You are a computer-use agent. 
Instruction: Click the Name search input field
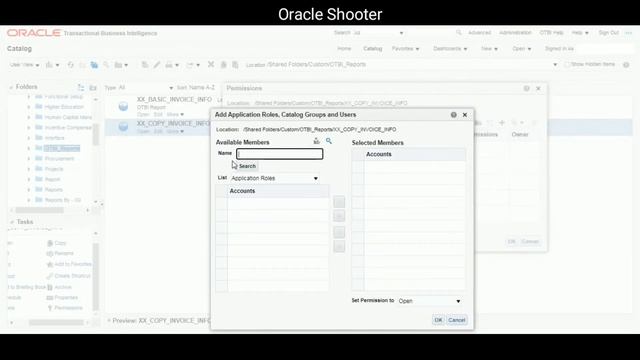(280, 154)
